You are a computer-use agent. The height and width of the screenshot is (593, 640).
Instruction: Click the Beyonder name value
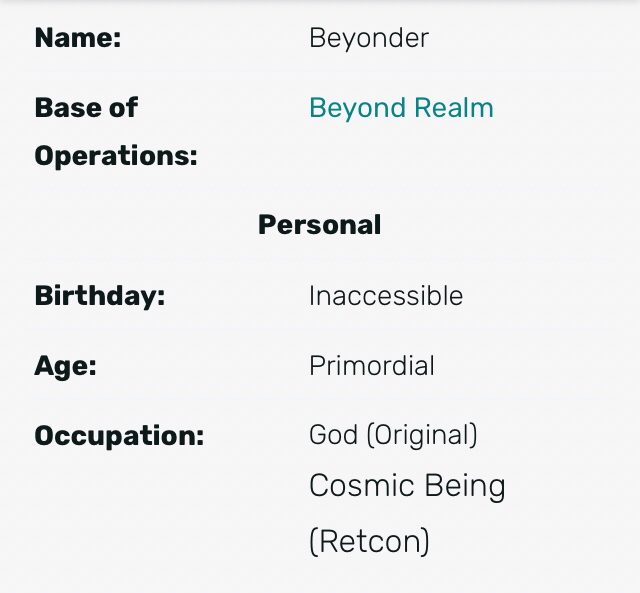369,39
